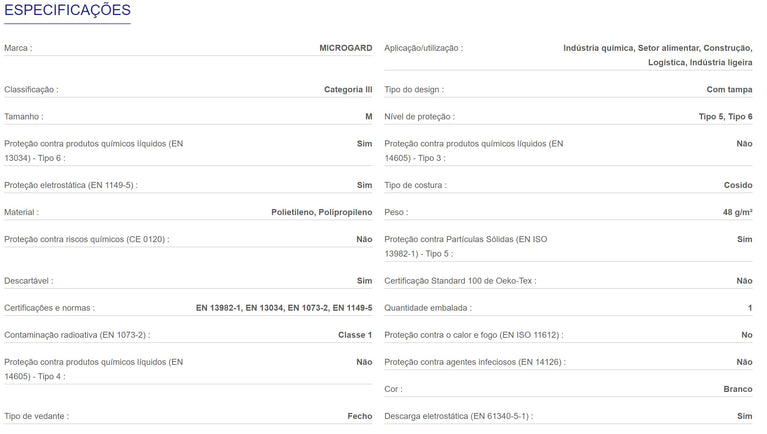Click the Classe 1 radioactive contamination value
Viewport: 767px width, 434px height.
[x=355, y=335]
